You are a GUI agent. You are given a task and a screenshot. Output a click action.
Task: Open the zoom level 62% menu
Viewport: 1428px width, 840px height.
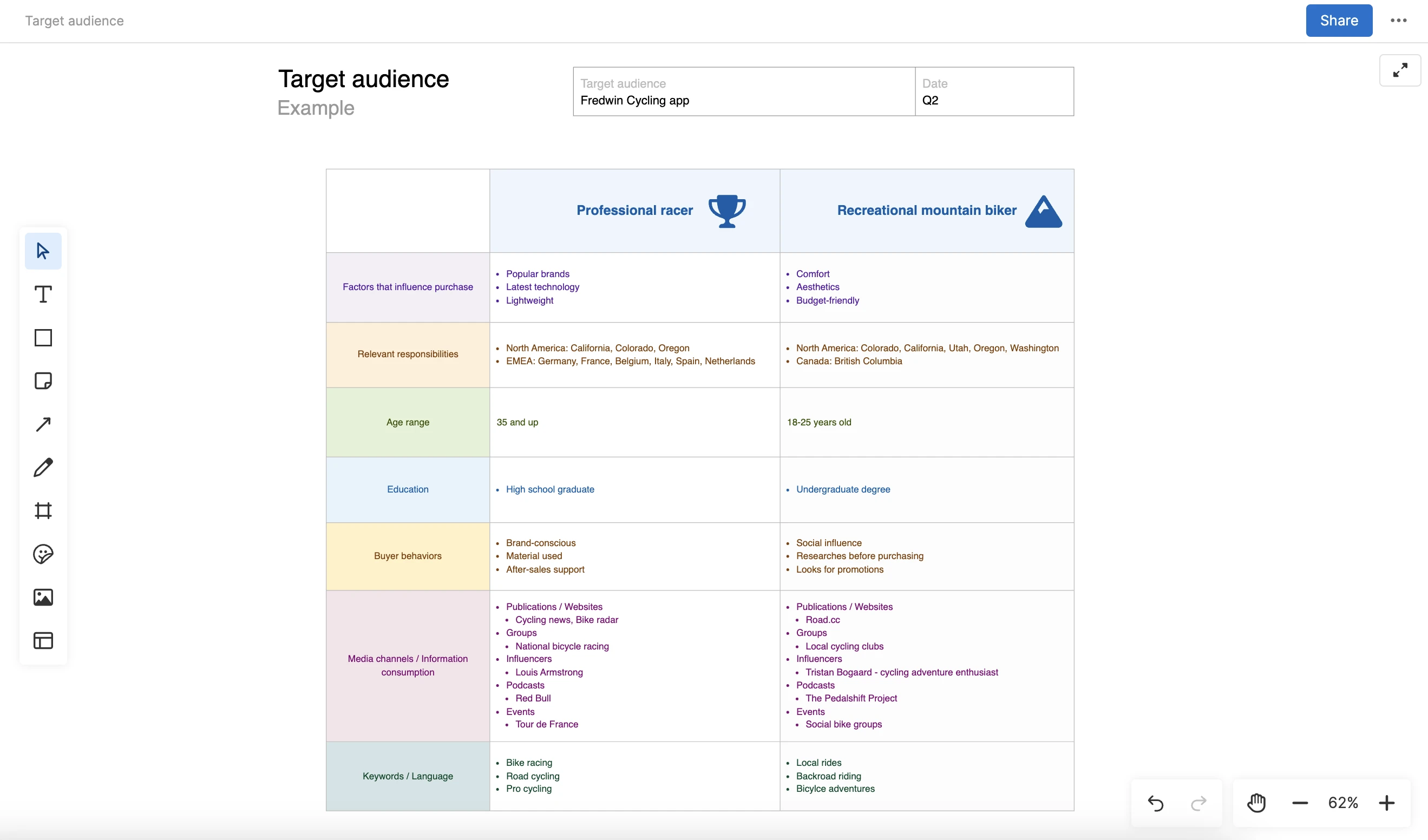[x=1344, y=803]
